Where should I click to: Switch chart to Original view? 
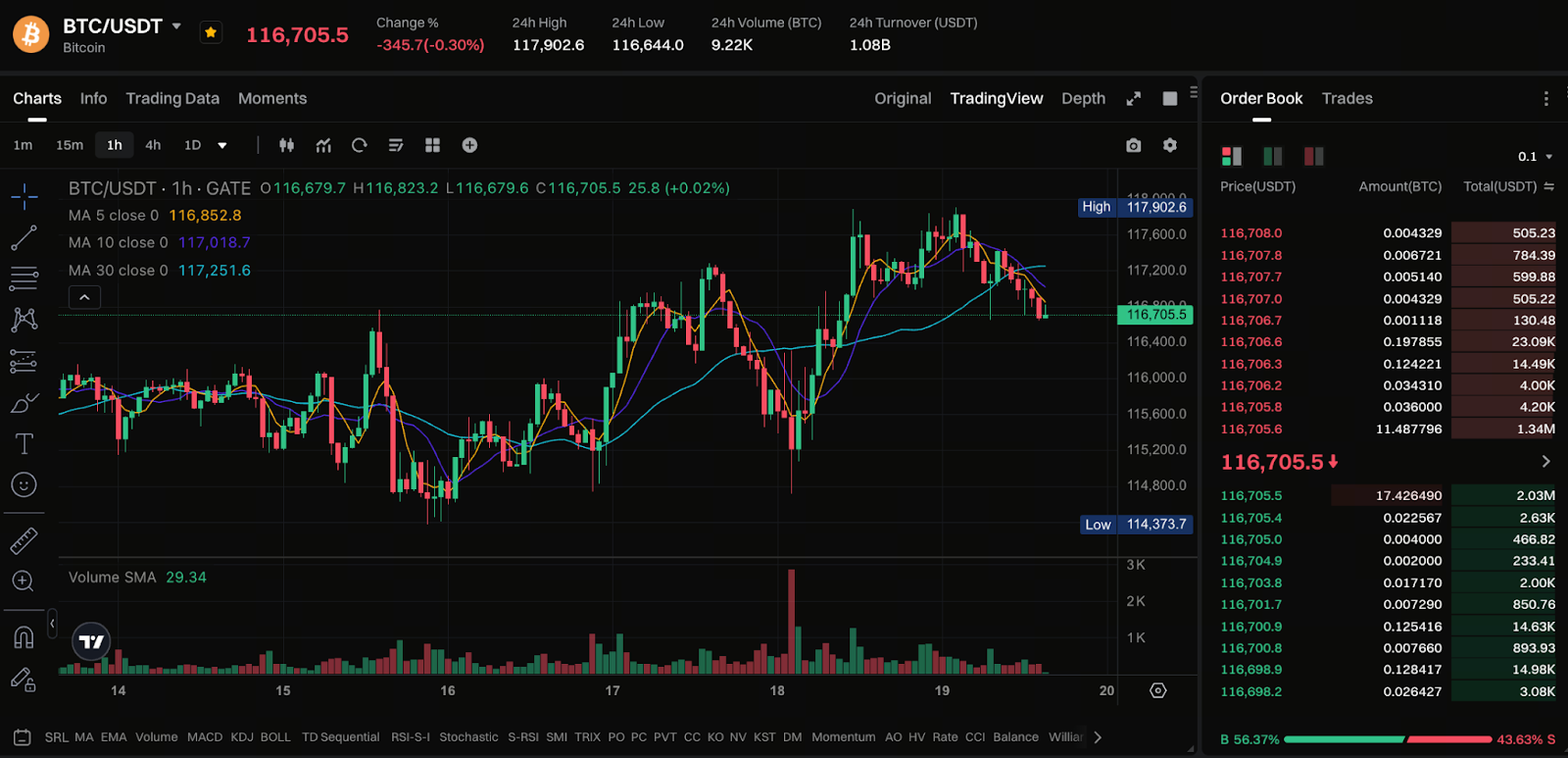(x=903, y=98)
